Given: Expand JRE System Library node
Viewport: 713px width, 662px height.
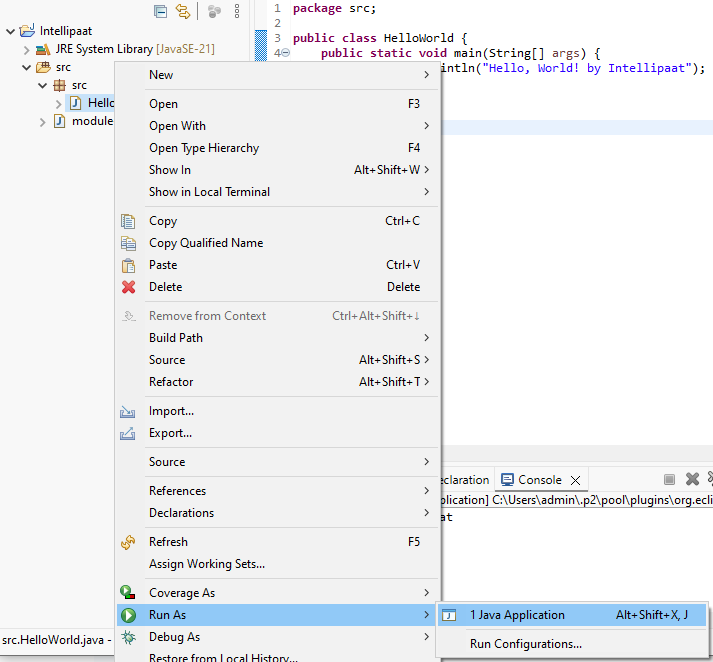Looking at the screenshot, I should (x=26, y=49).
